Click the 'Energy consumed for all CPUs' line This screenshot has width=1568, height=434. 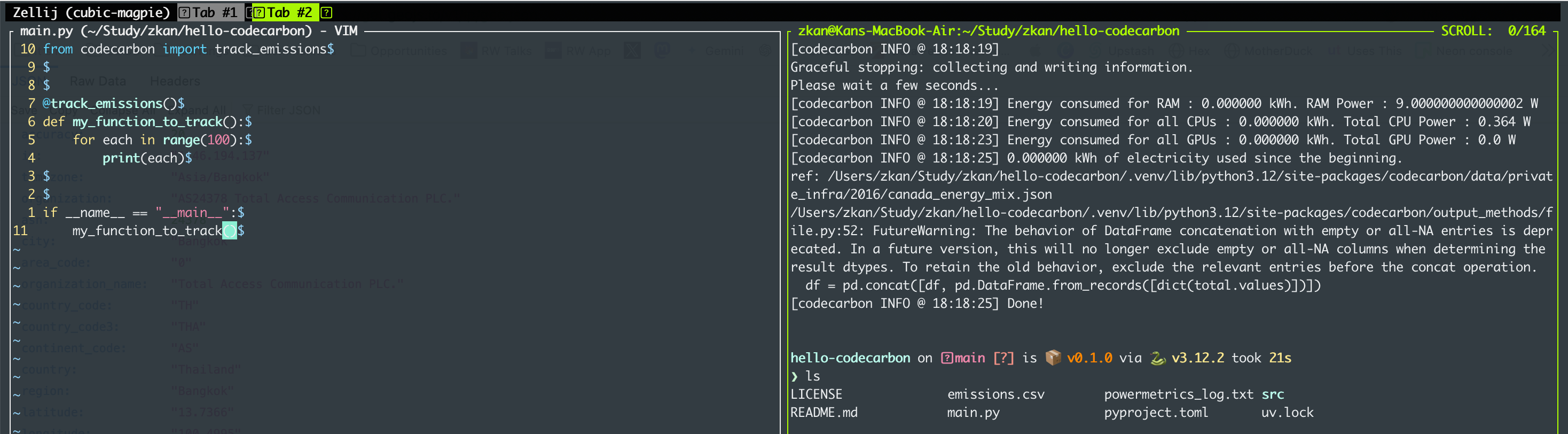click(1160, 121)
